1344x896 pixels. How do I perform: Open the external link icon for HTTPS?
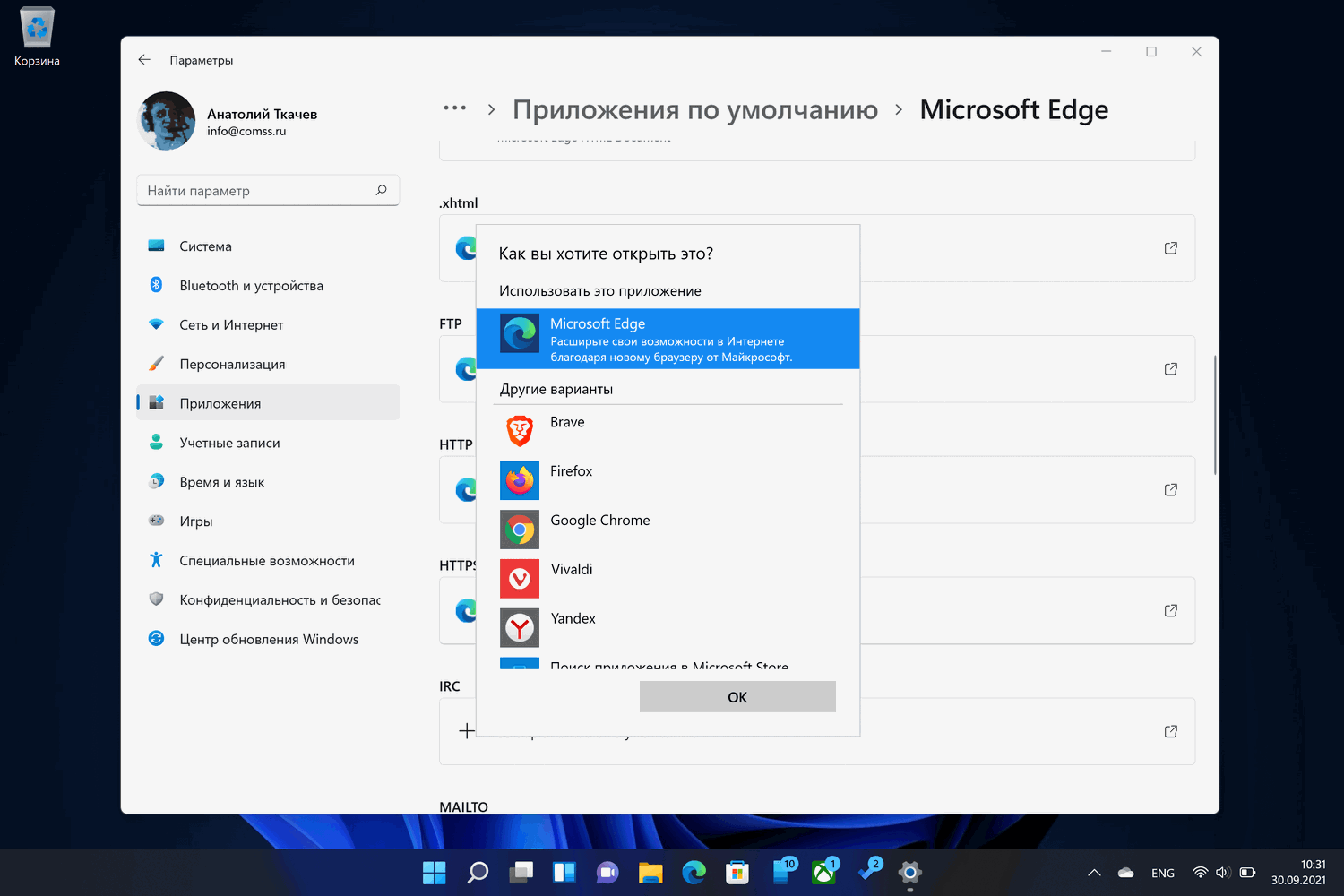[1170, 611]
